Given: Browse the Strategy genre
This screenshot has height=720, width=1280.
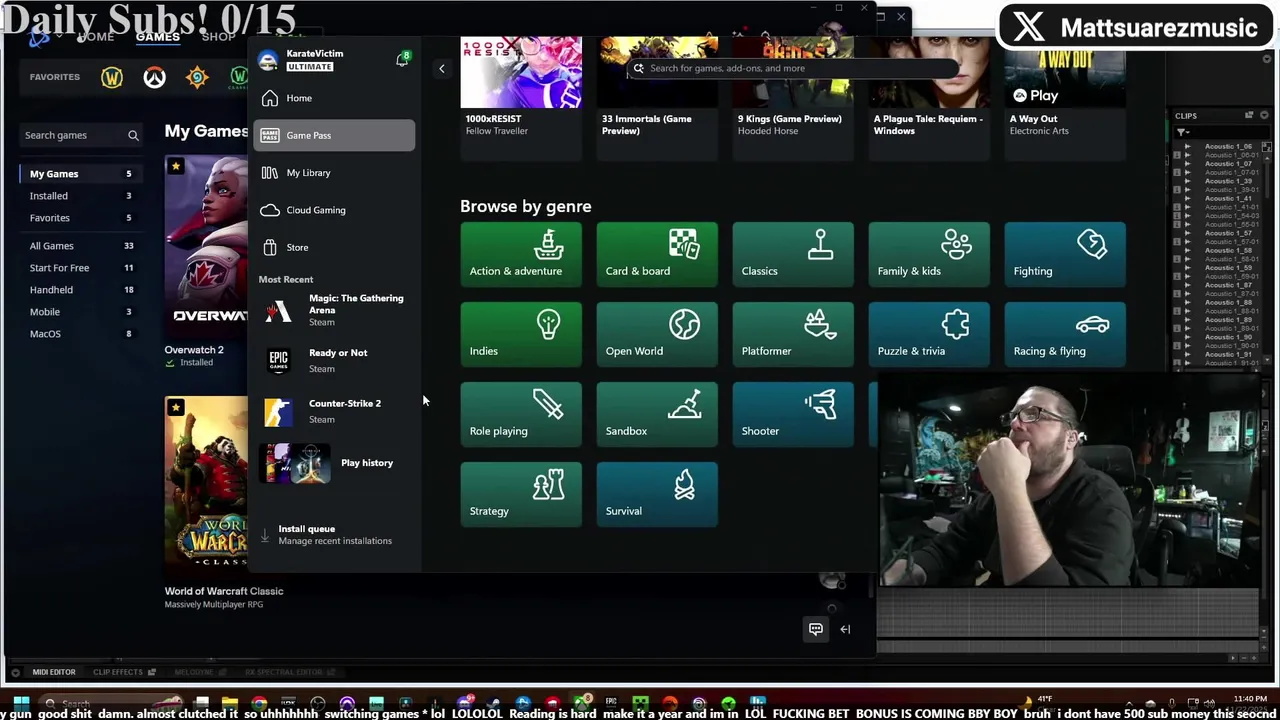Looking at the screenshot, I should click(x=521, y=494).
